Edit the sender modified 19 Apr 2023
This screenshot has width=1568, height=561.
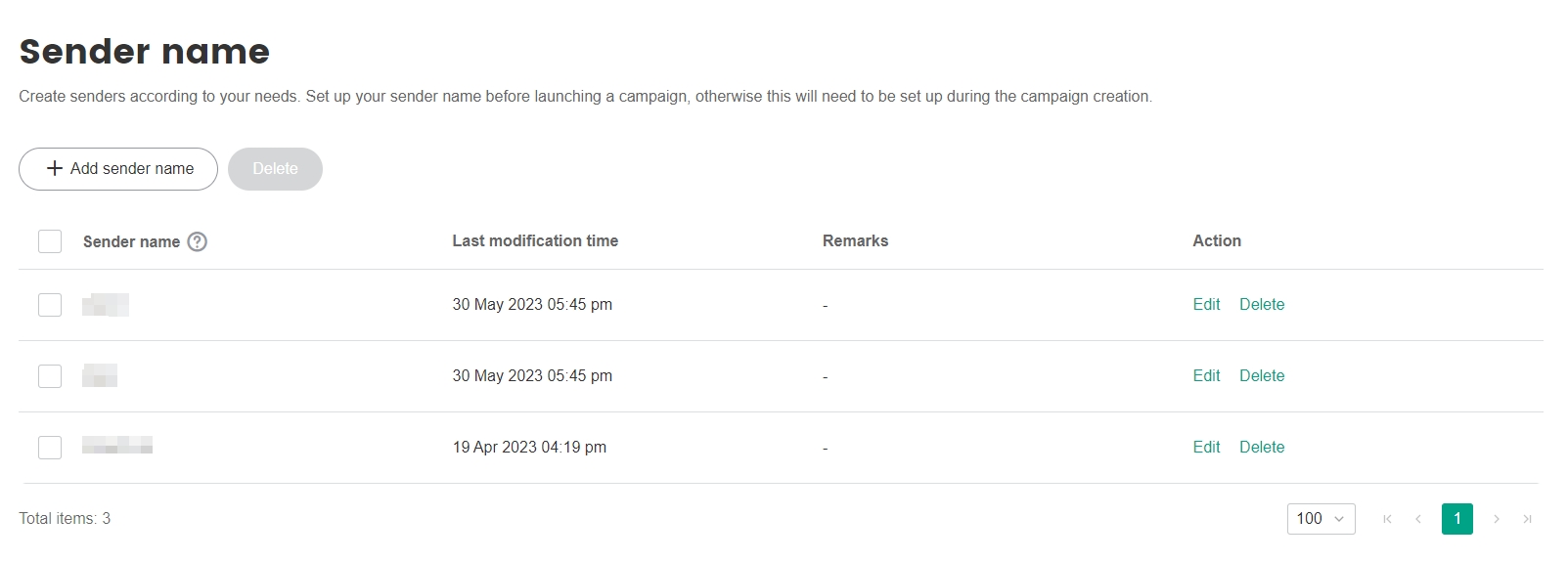click(x=1206, y=447)
